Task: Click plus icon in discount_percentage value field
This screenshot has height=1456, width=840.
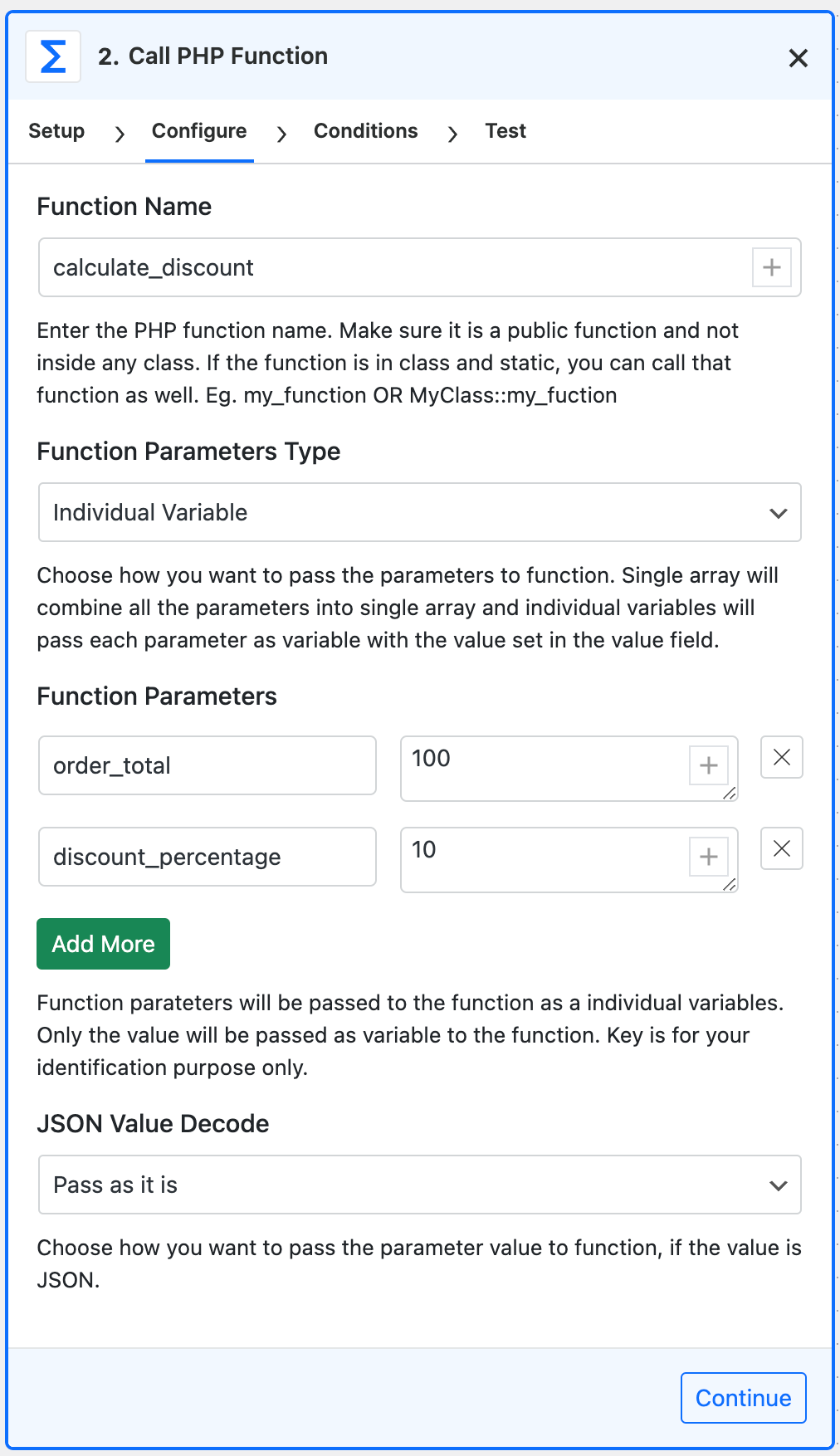Action: point(708,857)
